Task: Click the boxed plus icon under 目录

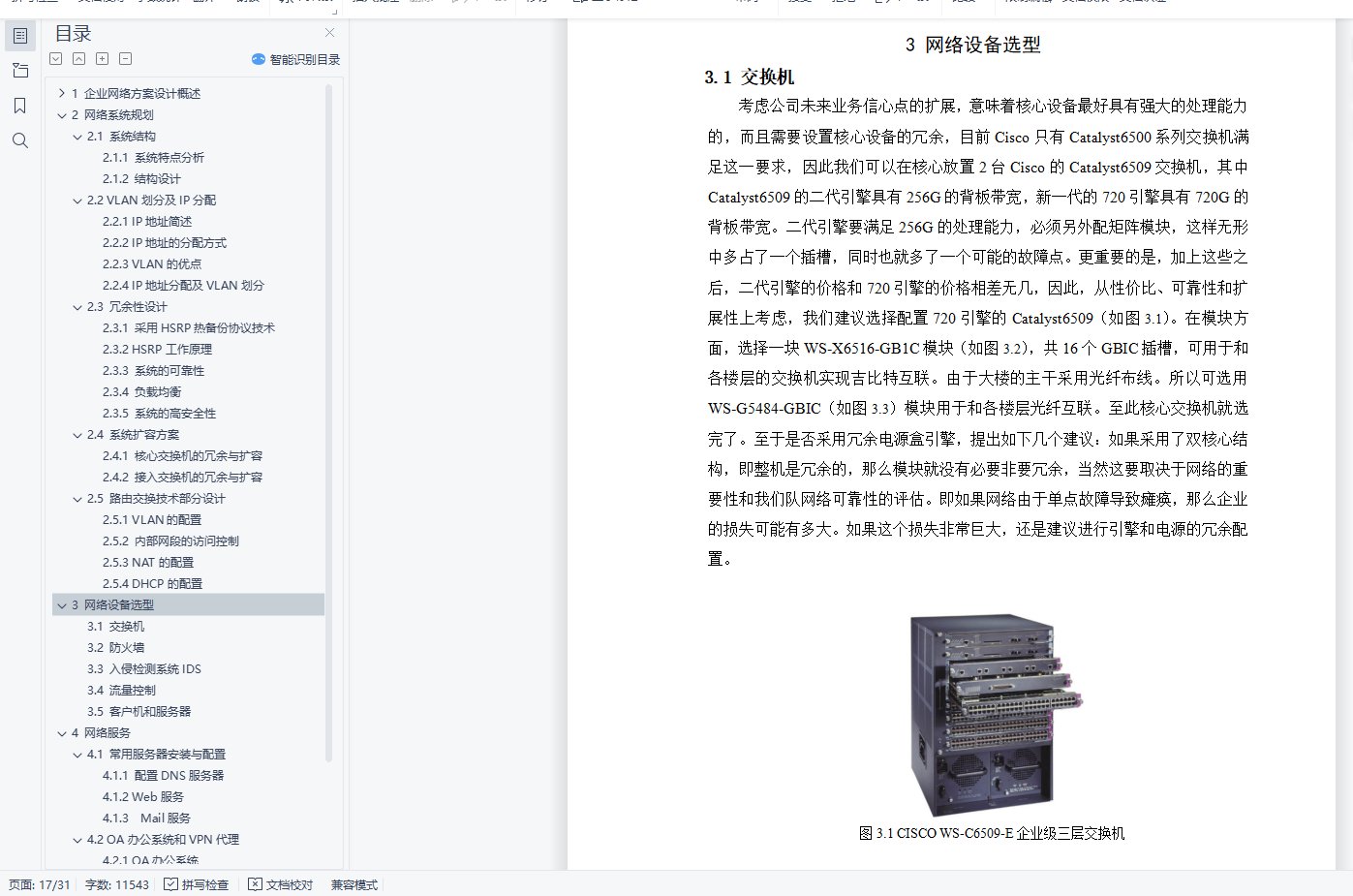Action: coord(103,59)
